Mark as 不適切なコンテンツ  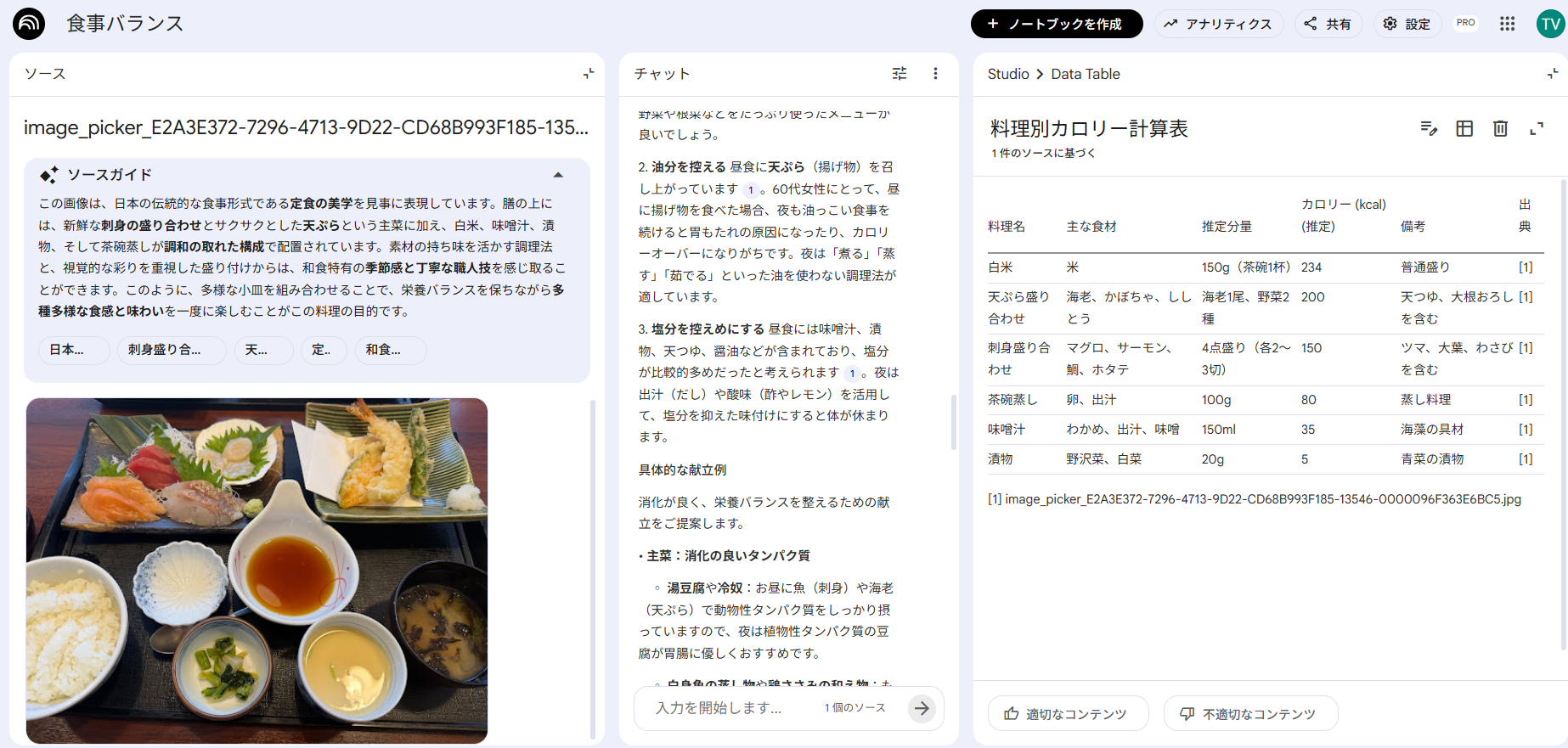1249,714
